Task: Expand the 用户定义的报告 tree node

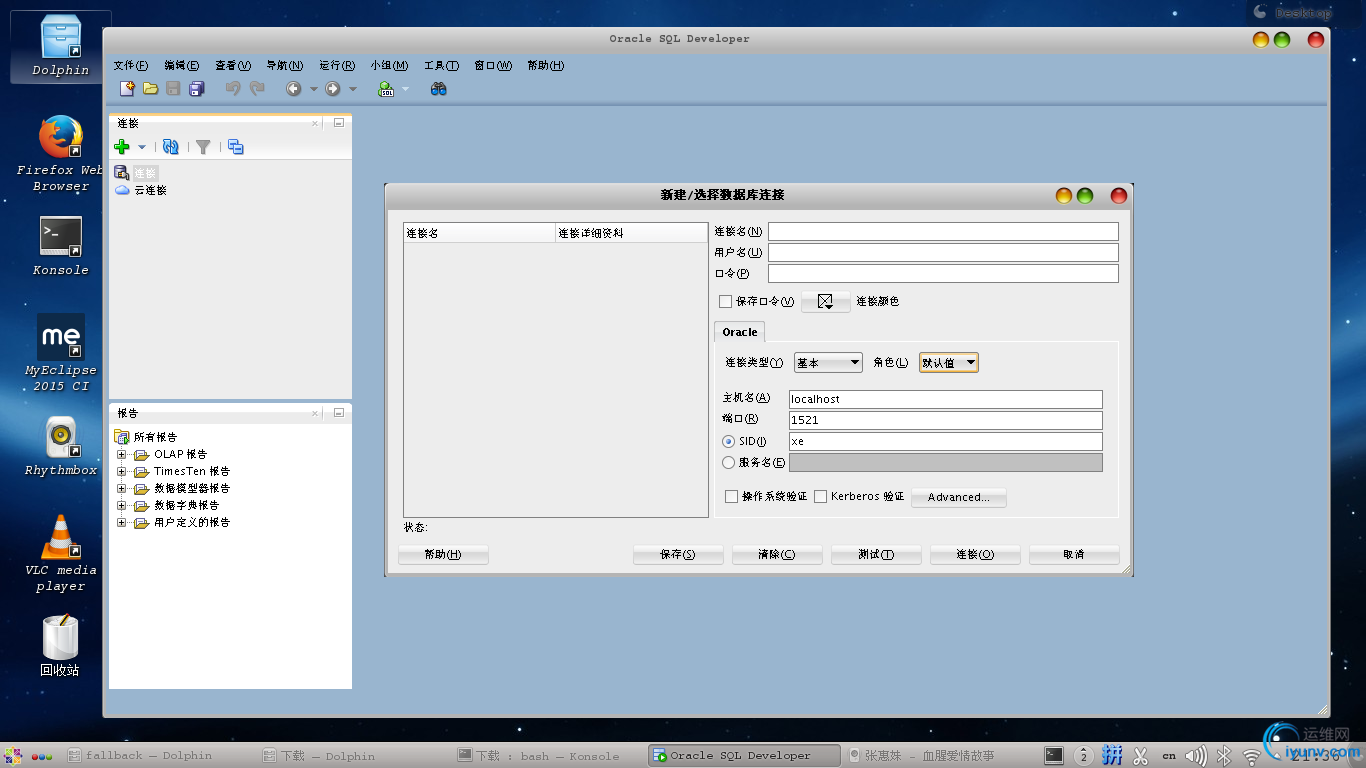Action: (x=122, y=522)
